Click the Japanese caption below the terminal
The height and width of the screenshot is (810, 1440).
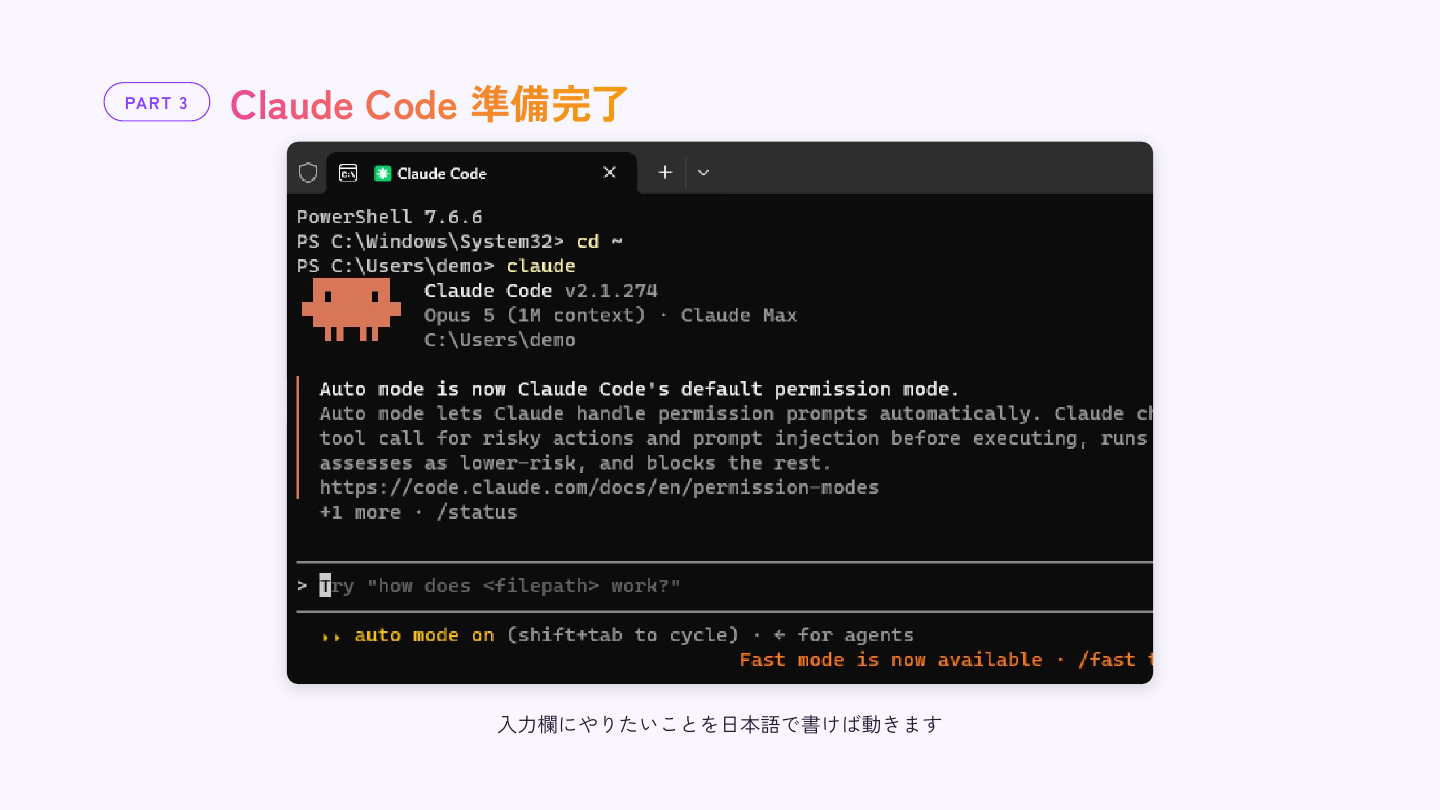[720, 724]
